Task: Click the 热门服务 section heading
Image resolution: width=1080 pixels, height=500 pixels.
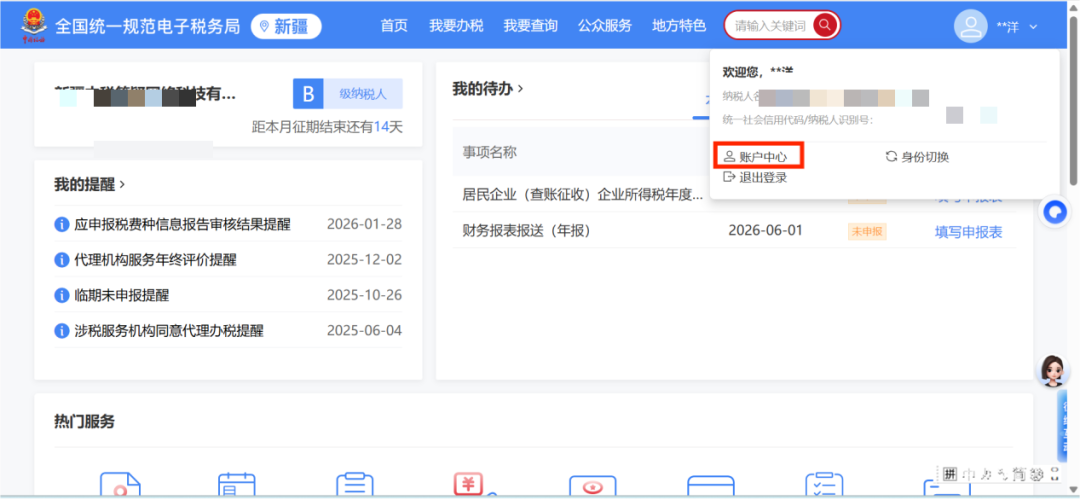Action: 84,422
